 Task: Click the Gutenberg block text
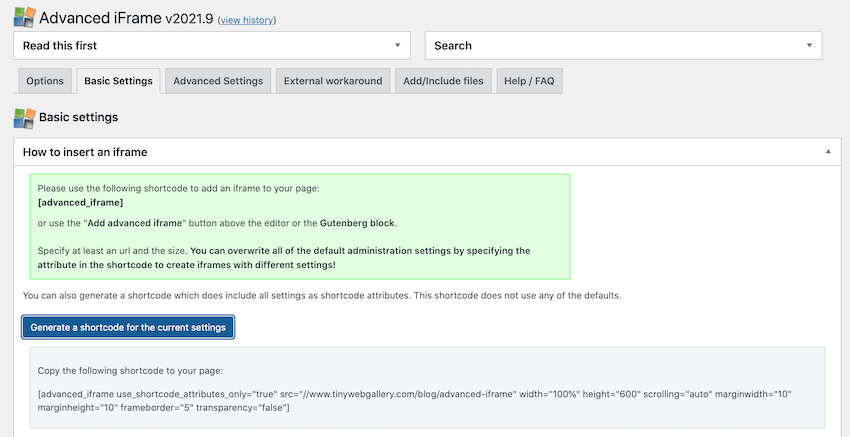coord(357,223)
